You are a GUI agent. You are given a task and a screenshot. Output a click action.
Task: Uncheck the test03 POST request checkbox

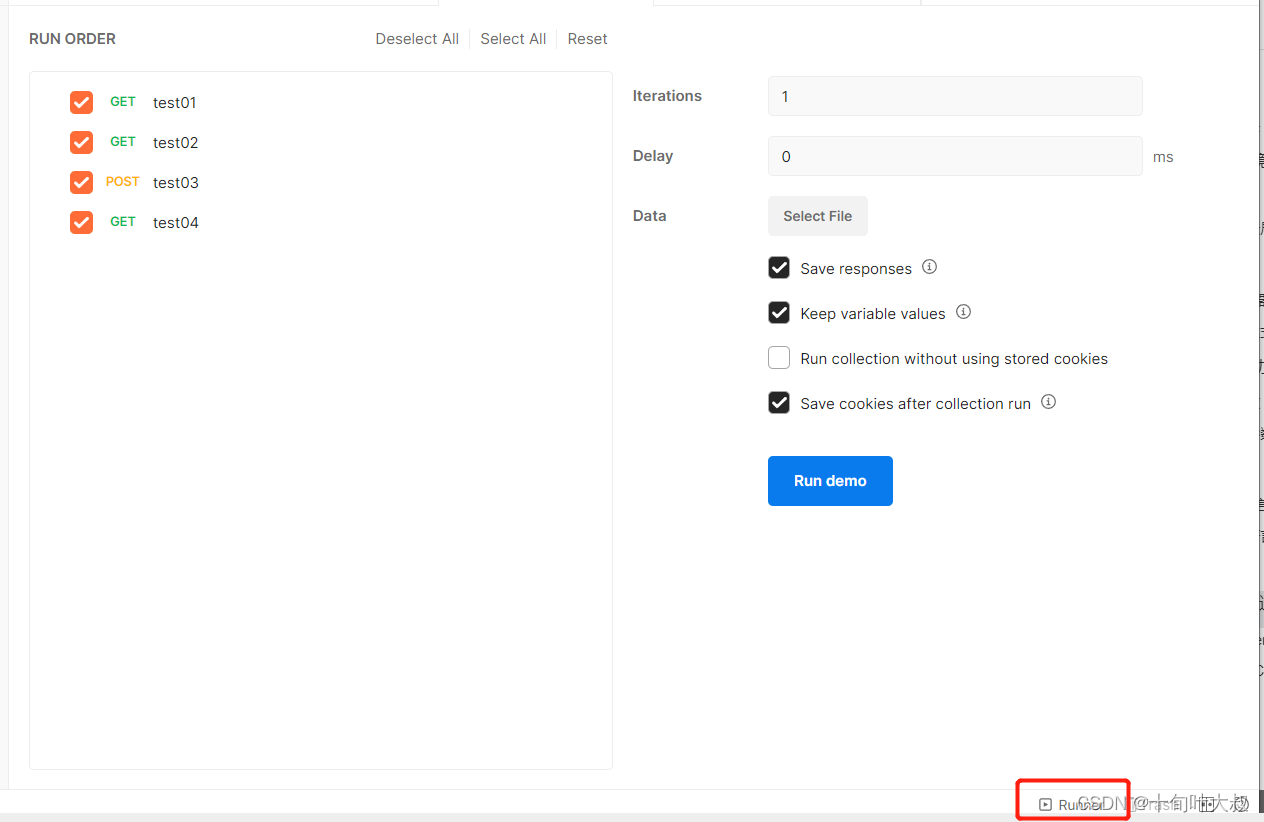click(81, 182)
